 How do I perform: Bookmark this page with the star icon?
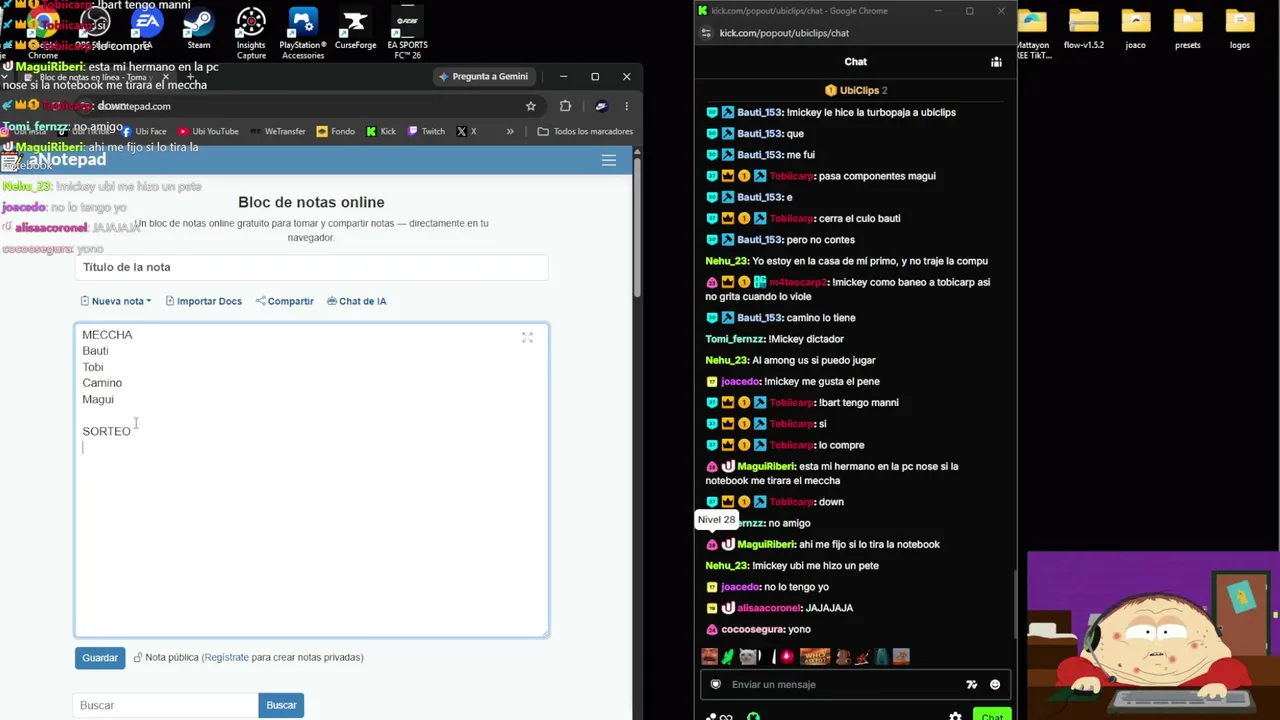point(531,106)
